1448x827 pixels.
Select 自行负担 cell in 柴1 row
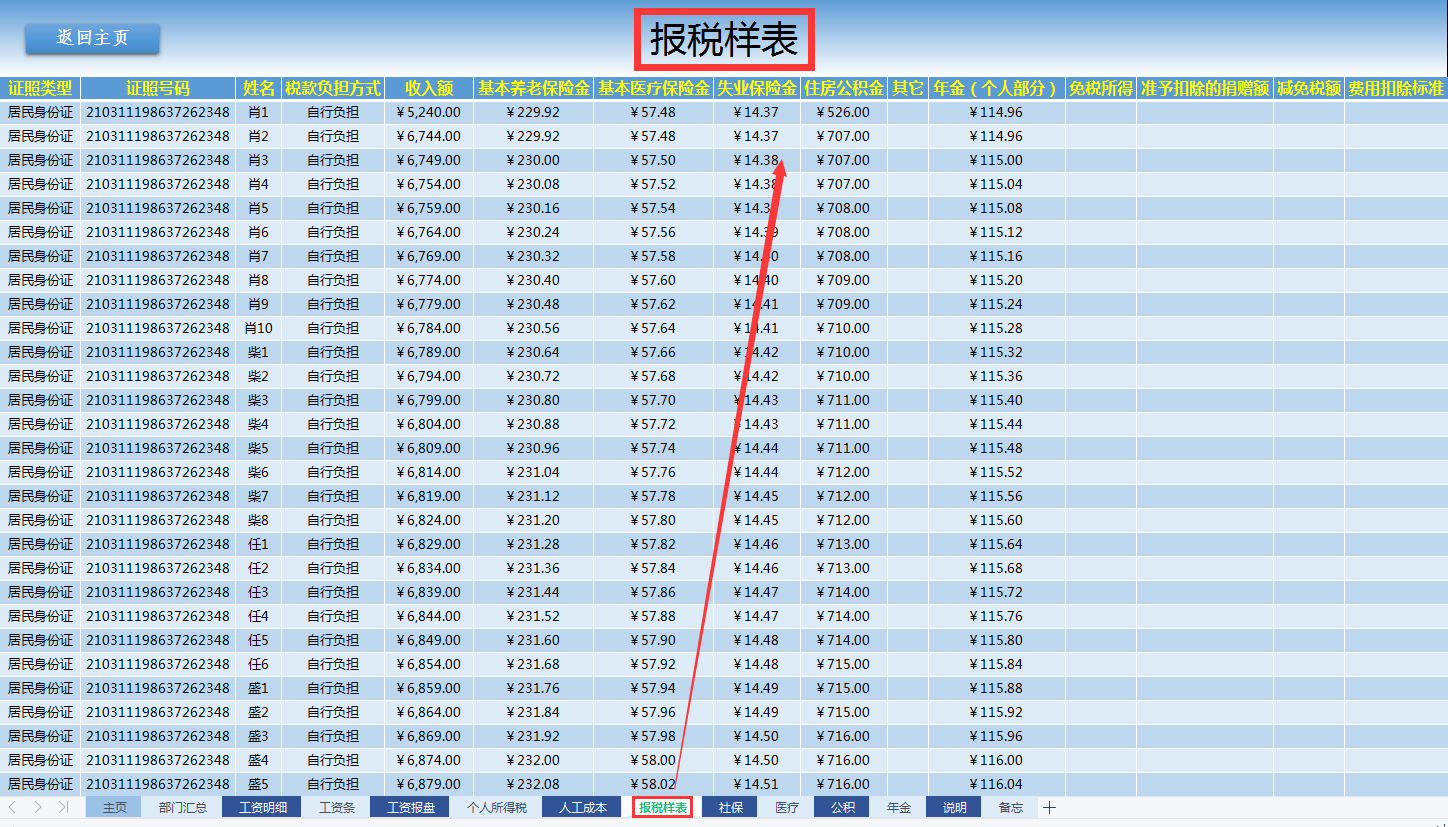[x=333, y=352]
